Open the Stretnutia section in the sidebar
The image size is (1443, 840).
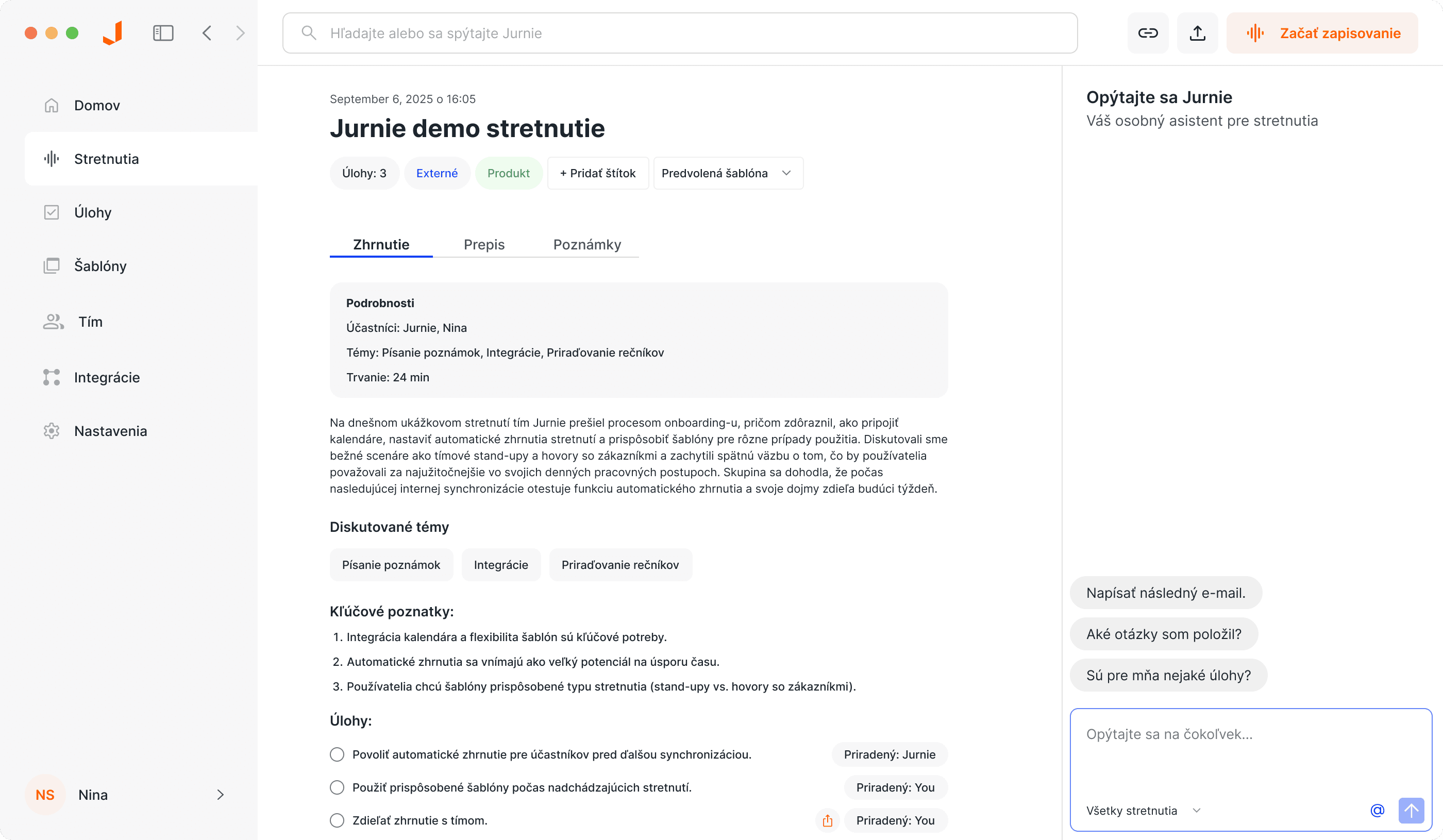click(107, 159)
